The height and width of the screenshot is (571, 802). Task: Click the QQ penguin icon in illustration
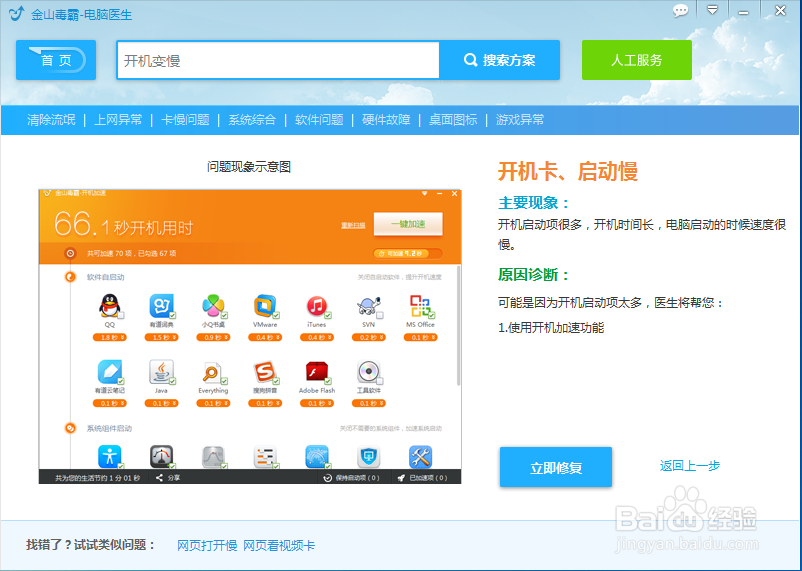(109, 306)
